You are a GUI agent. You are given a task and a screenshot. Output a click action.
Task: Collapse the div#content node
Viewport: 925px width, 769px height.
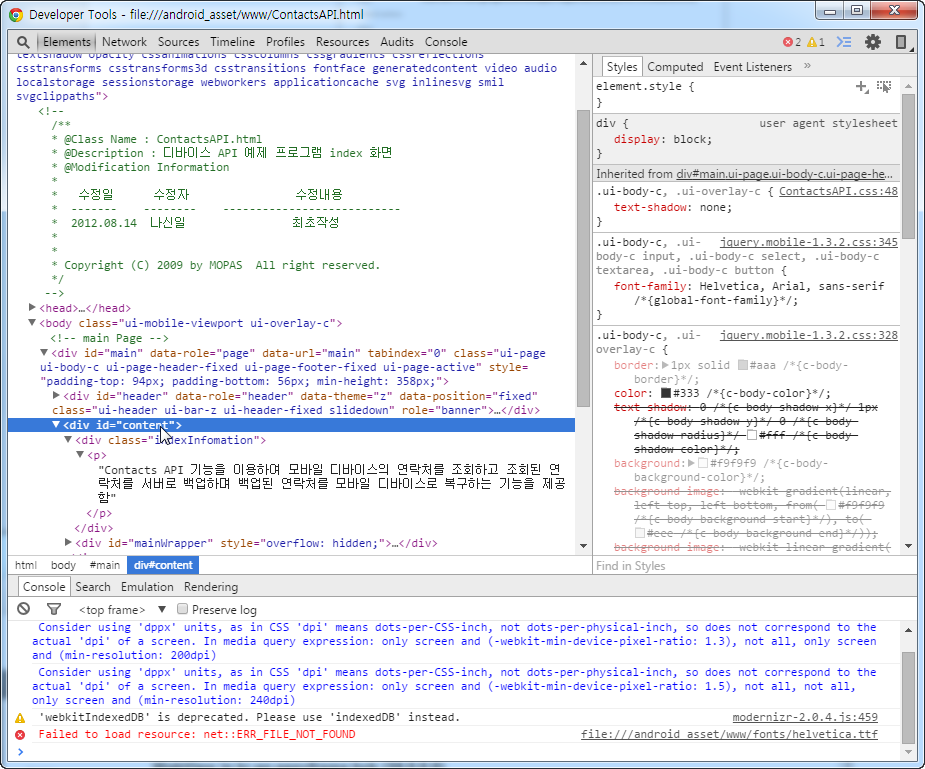click(x=56, y=425)
